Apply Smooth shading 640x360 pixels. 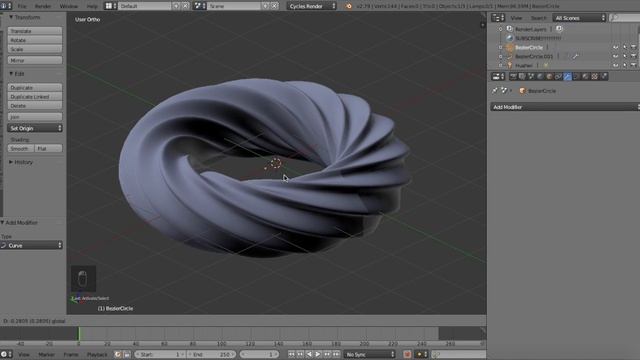point(21,149)
